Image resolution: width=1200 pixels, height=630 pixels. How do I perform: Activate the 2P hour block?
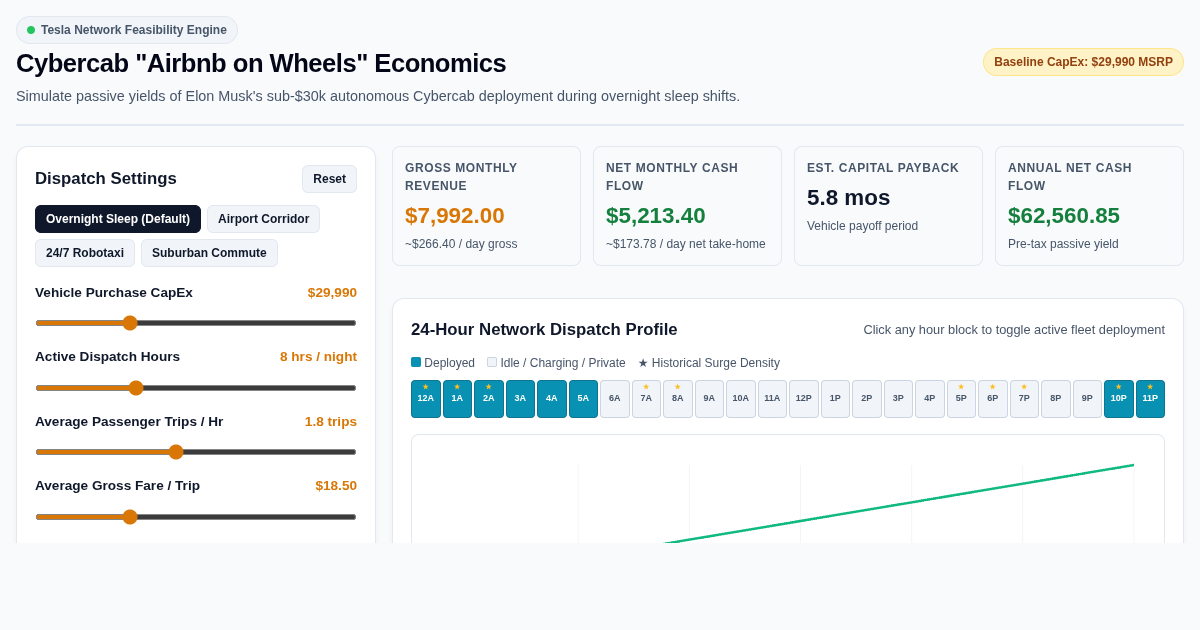tap(867, 399)
